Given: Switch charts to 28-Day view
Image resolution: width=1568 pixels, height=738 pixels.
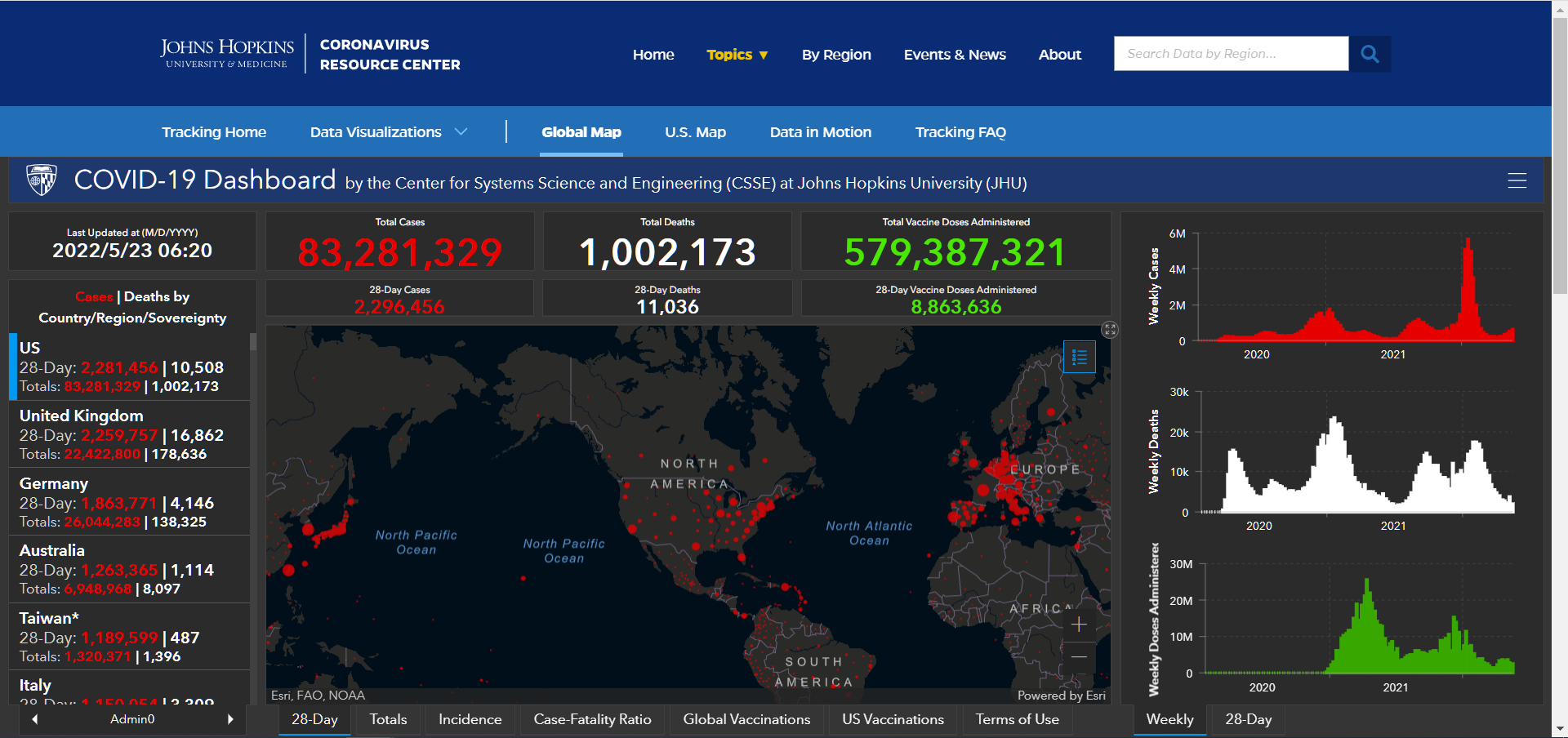Looking at the screenshot, I should point(1248,719).
